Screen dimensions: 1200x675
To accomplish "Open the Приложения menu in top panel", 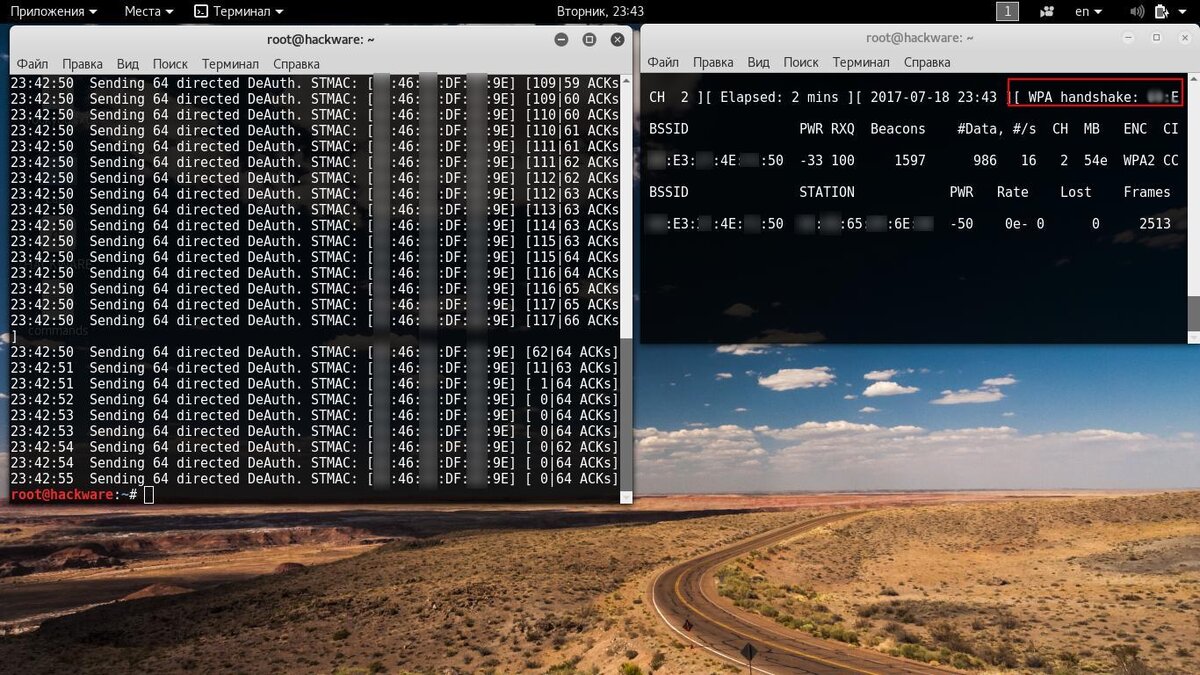I will pyautogui.click(x=54, y=11).
